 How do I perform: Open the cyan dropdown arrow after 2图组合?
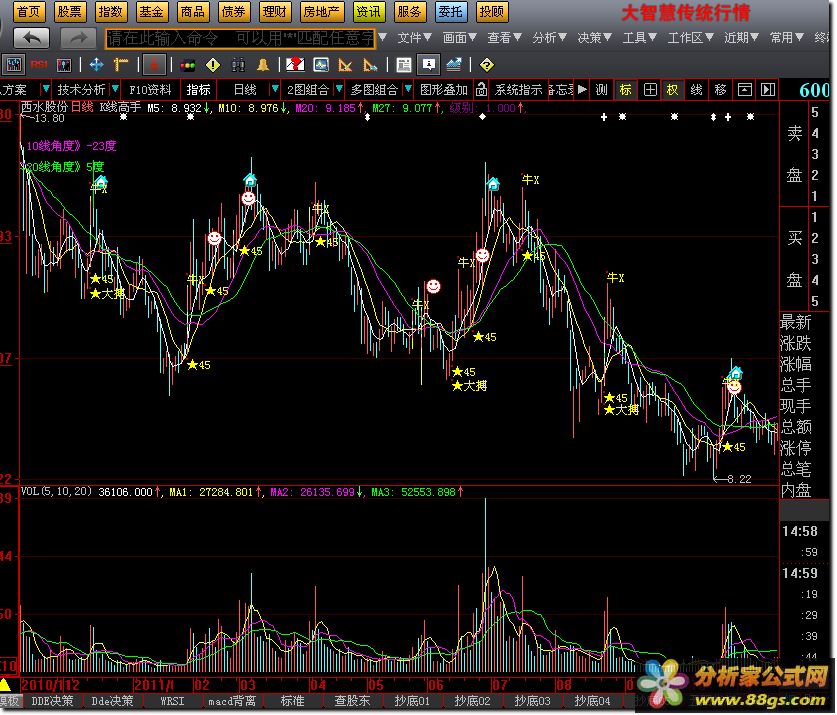coord(339,88)
